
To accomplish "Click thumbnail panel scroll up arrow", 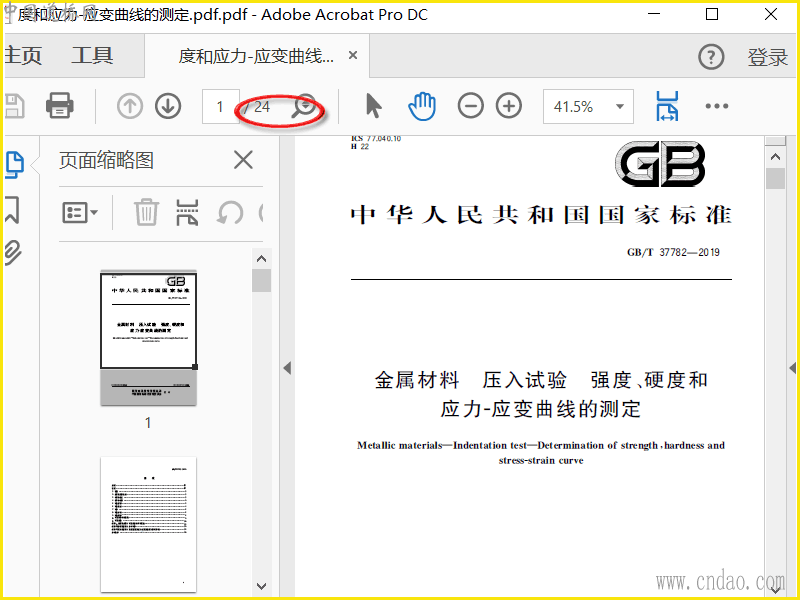I will tap(261, 259).
